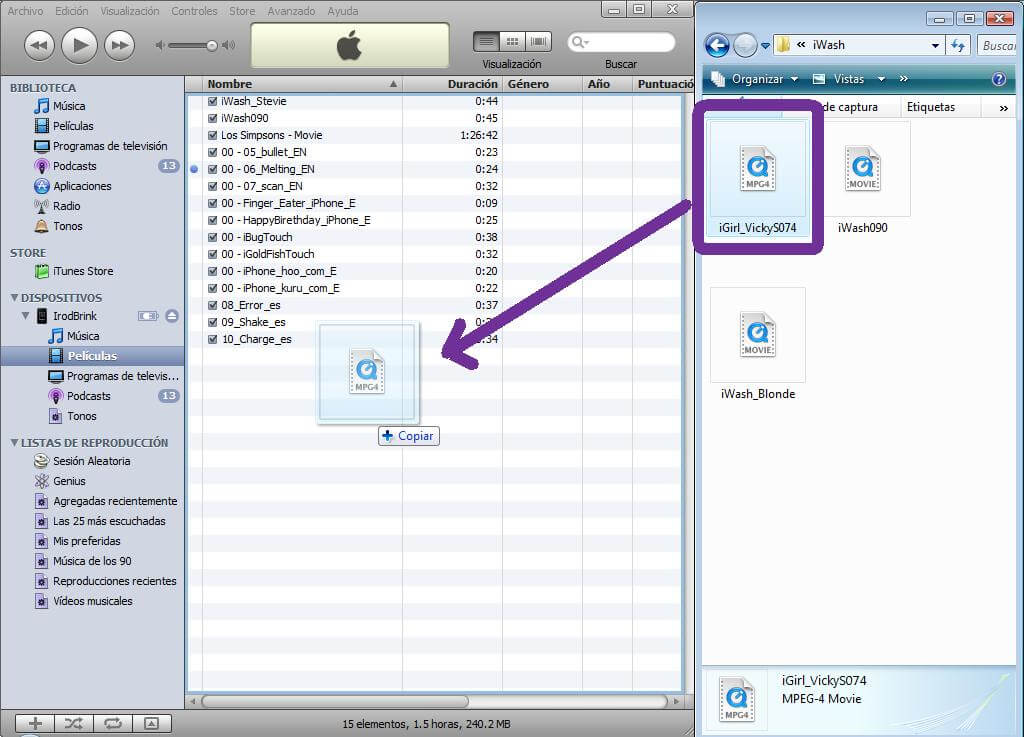Toggle shuffle in the iTunes bottom bar
The image size is (1024, 737).
point(73,723)
